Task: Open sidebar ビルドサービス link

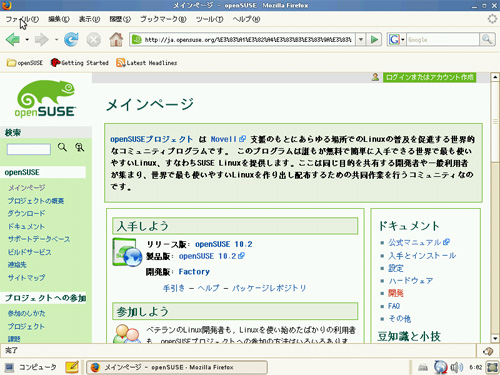Action: pyautogui.click(x=30, y=252)
